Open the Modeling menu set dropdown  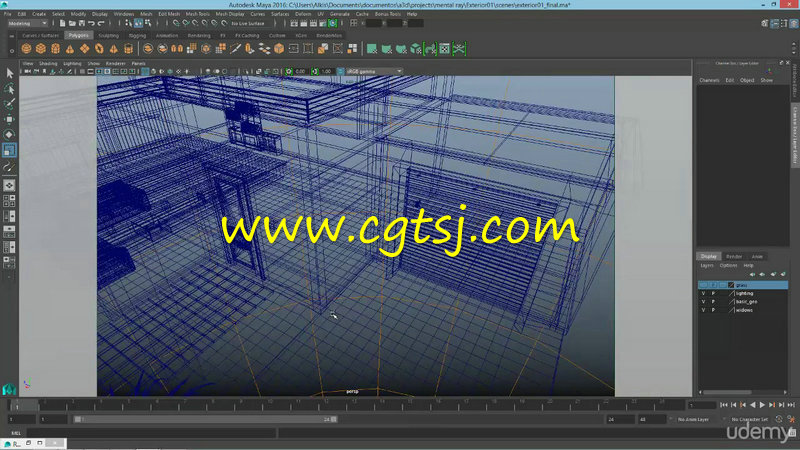(27, 23)
